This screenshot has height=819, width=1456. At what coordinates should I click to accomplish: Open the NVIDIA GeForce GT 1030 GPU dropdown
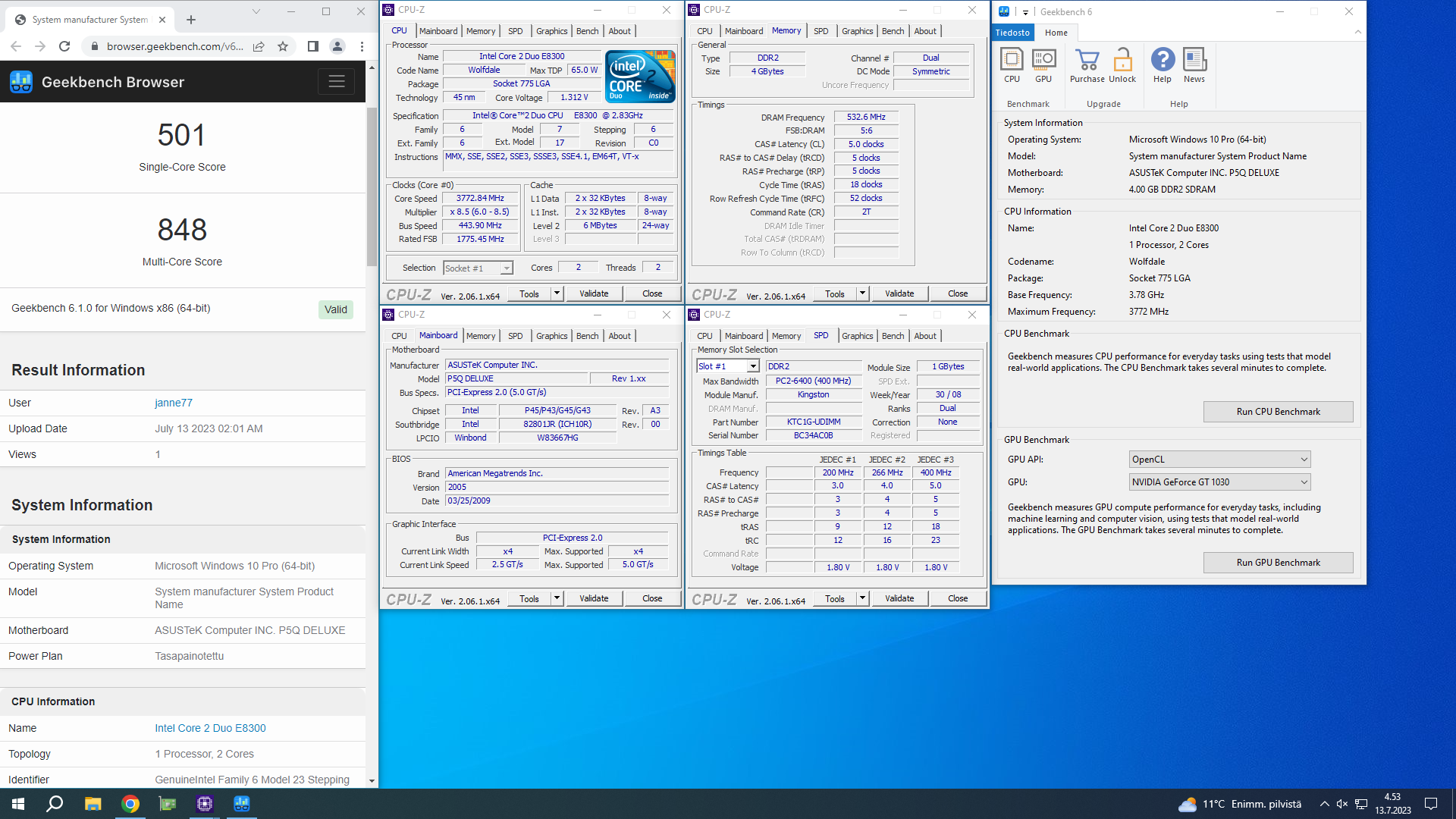click(1219, 482)
